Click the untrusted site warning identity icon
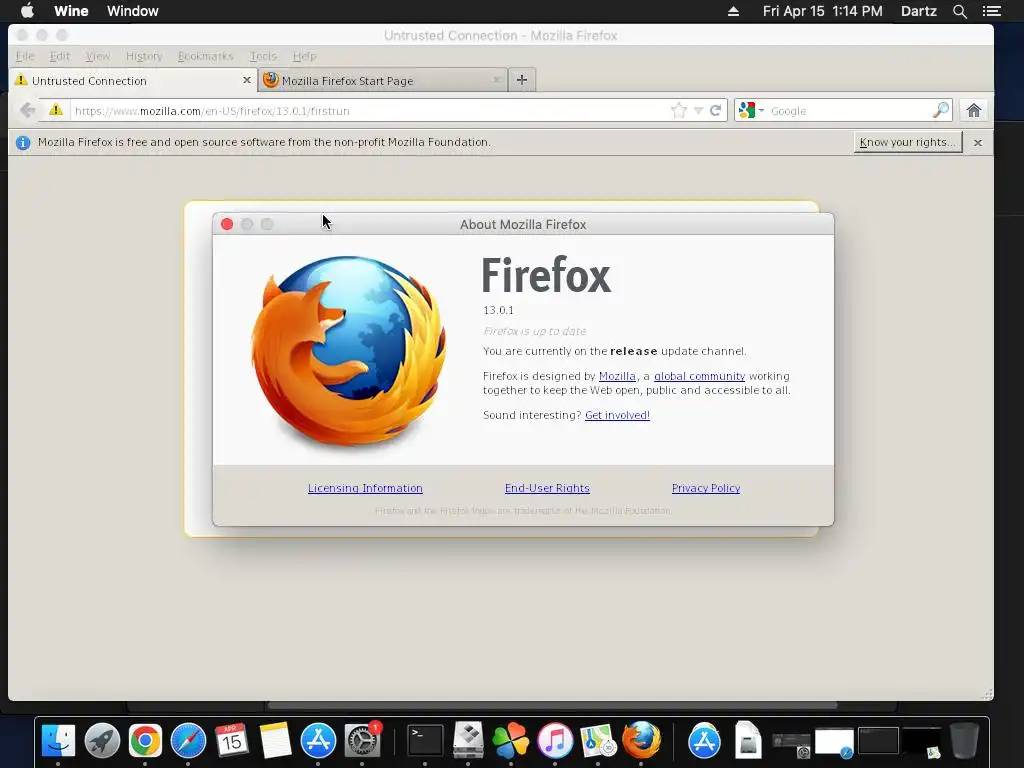Image resolution: width=1024 pixels, height=768 pixels. coord(56,110)
